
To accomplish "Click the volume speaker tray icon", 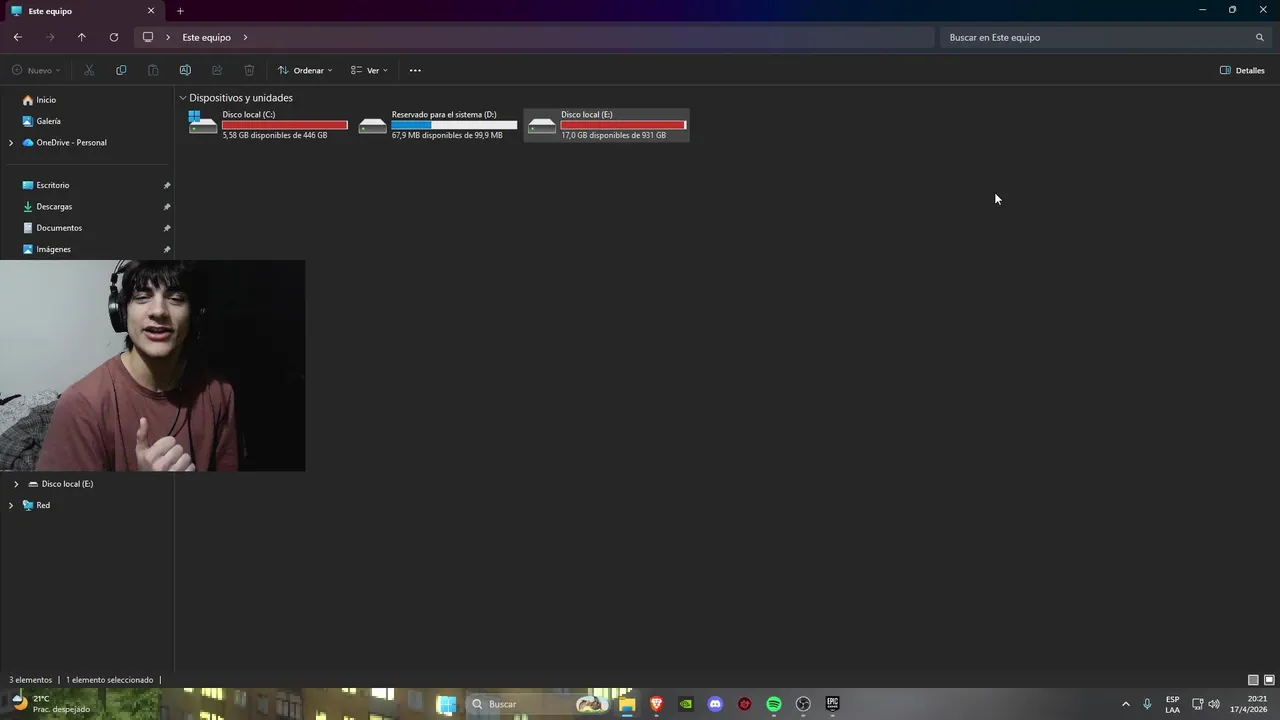I will [1214, 704].
